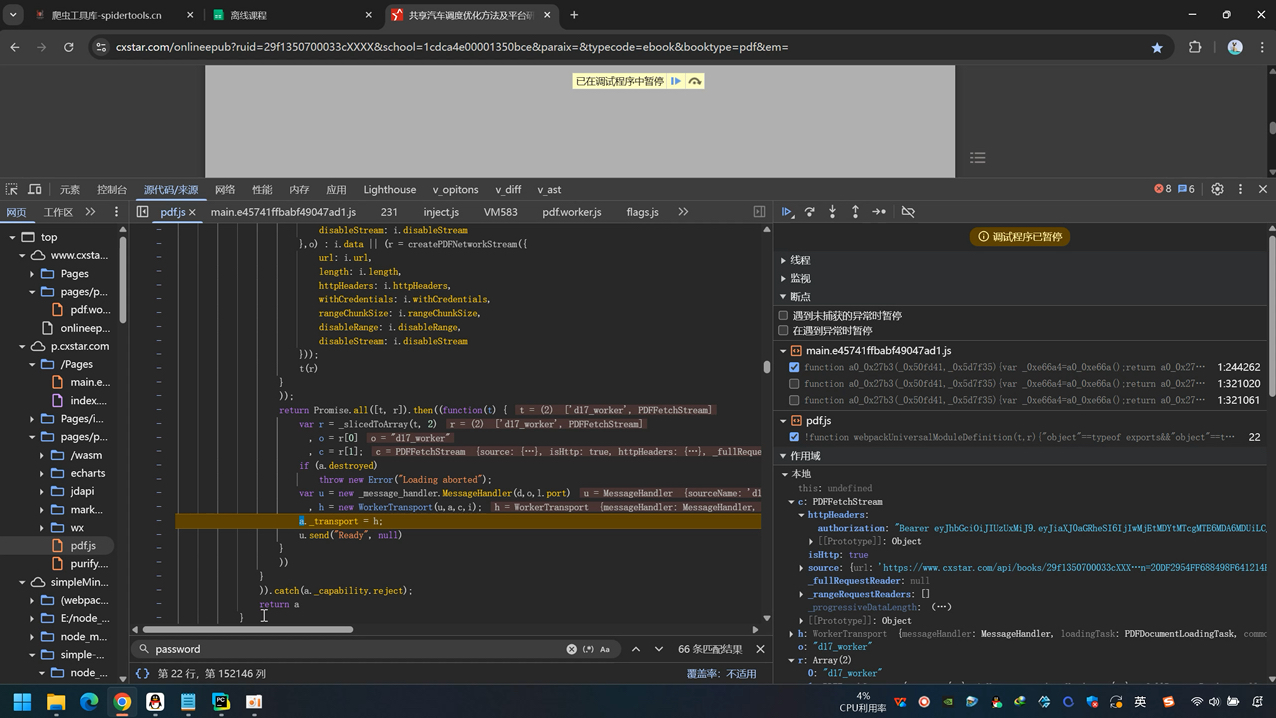Enable pause on caught exceptions checkbox
Image resolution: width=1276 pixels, height=718 pixels.
coord(784,330)
